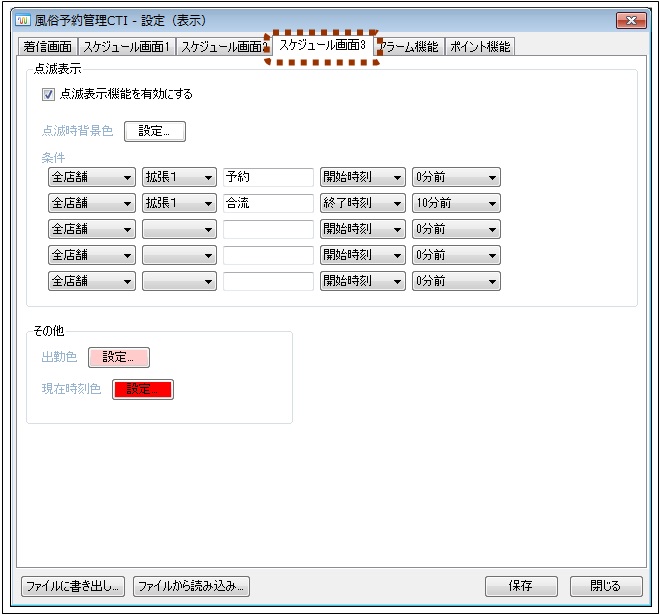Click the 合流 text field
Viewport: 660px width, 615px height.
click(268, 203)
